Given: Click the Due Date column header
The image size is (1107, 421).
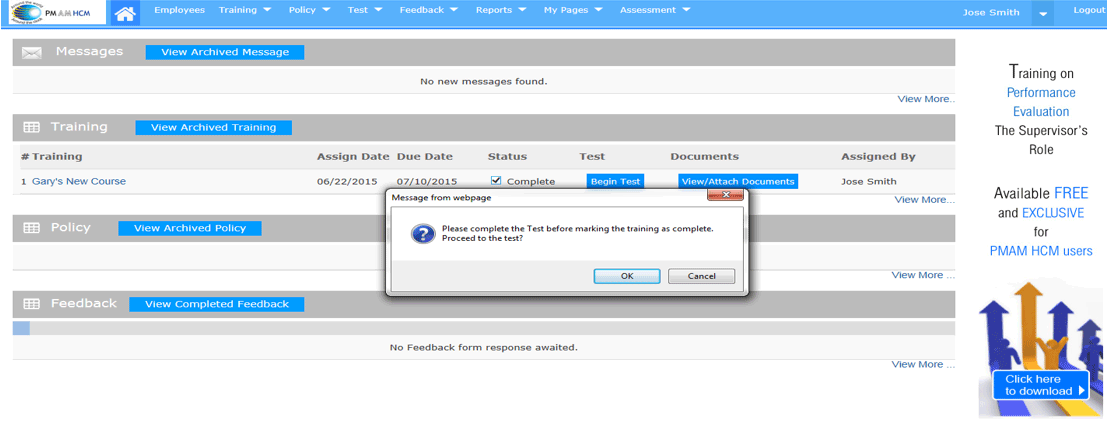Looking at the screenshot, I should [x=425, y=157].
